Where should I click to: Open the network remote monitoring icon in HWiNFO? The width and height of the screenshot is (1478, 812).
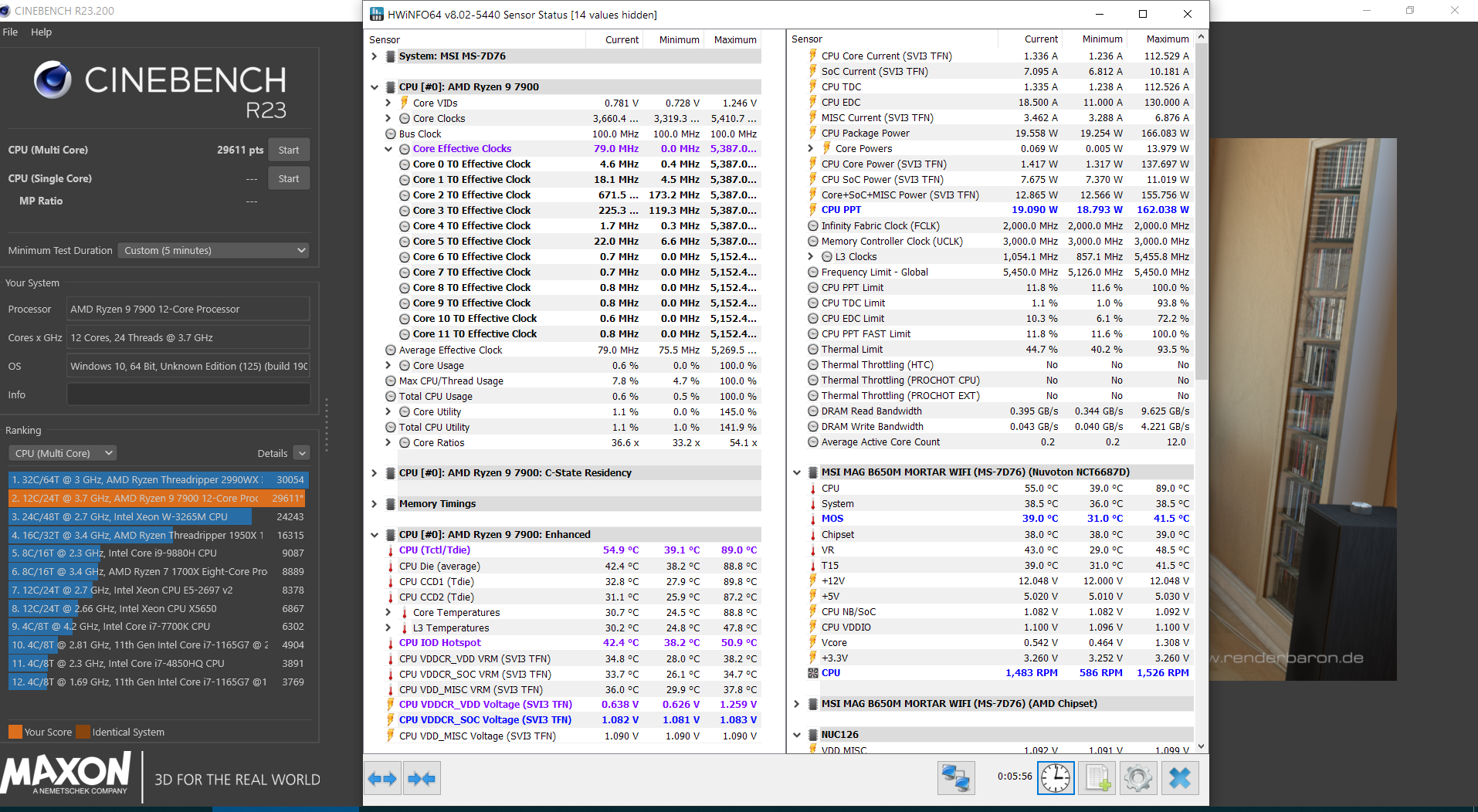[956, 777]
